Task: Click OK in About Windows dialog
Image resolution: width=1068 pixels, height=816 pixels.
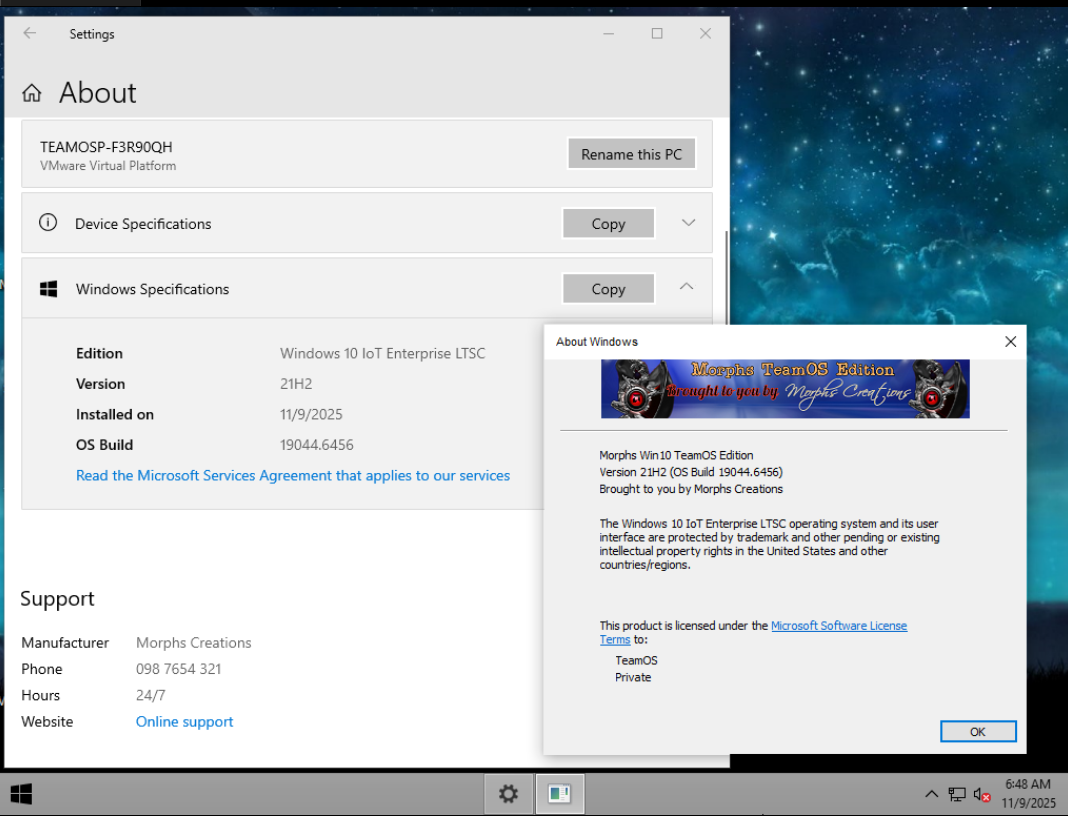Action: (977, 732)
